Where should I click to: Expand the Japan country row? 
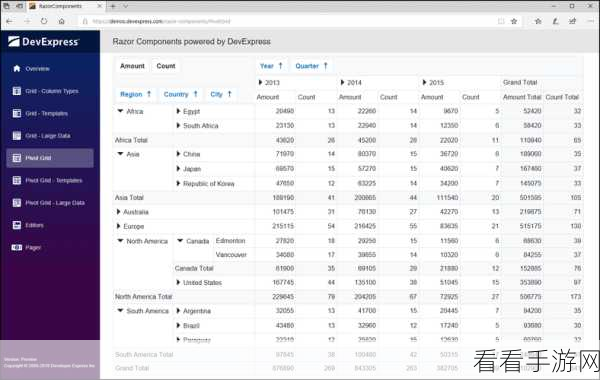[178, 169]
